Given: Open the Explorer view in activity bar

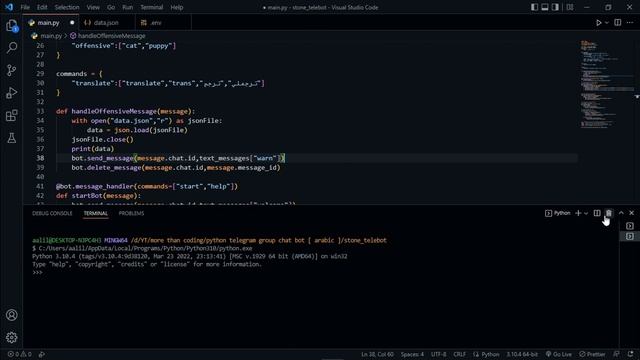Looking at the screenshot, I should (11, 26).
